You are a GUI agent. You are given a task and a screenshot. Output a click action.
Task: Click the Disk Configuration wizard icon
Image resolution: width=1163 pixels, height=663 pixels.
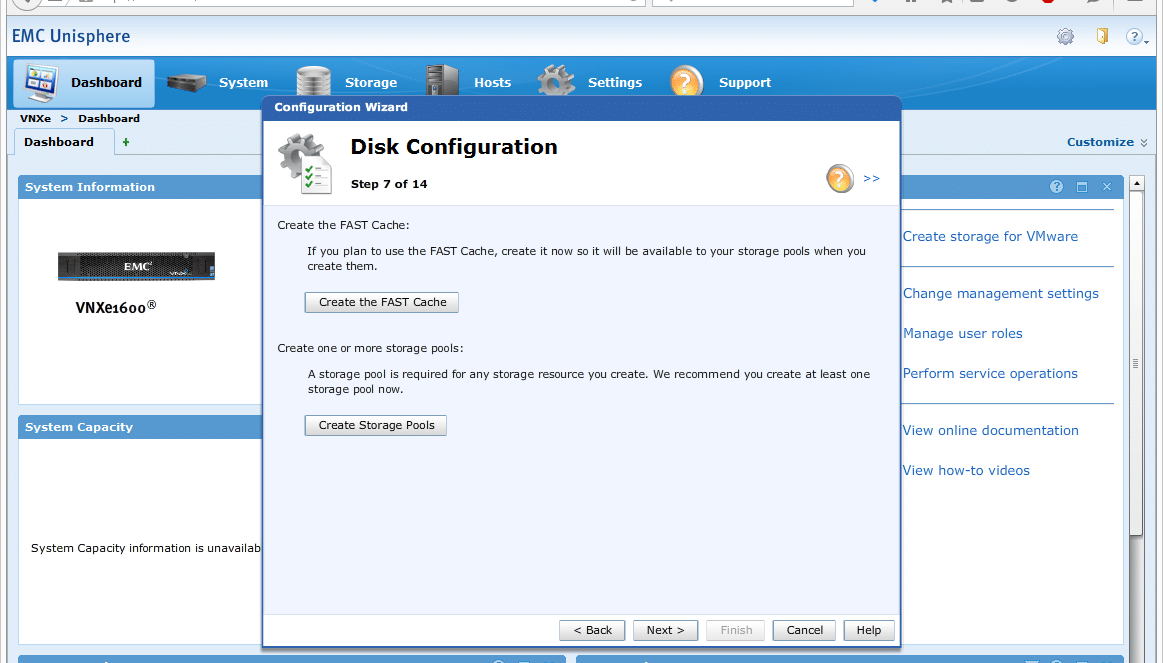[x=305, y=164]
